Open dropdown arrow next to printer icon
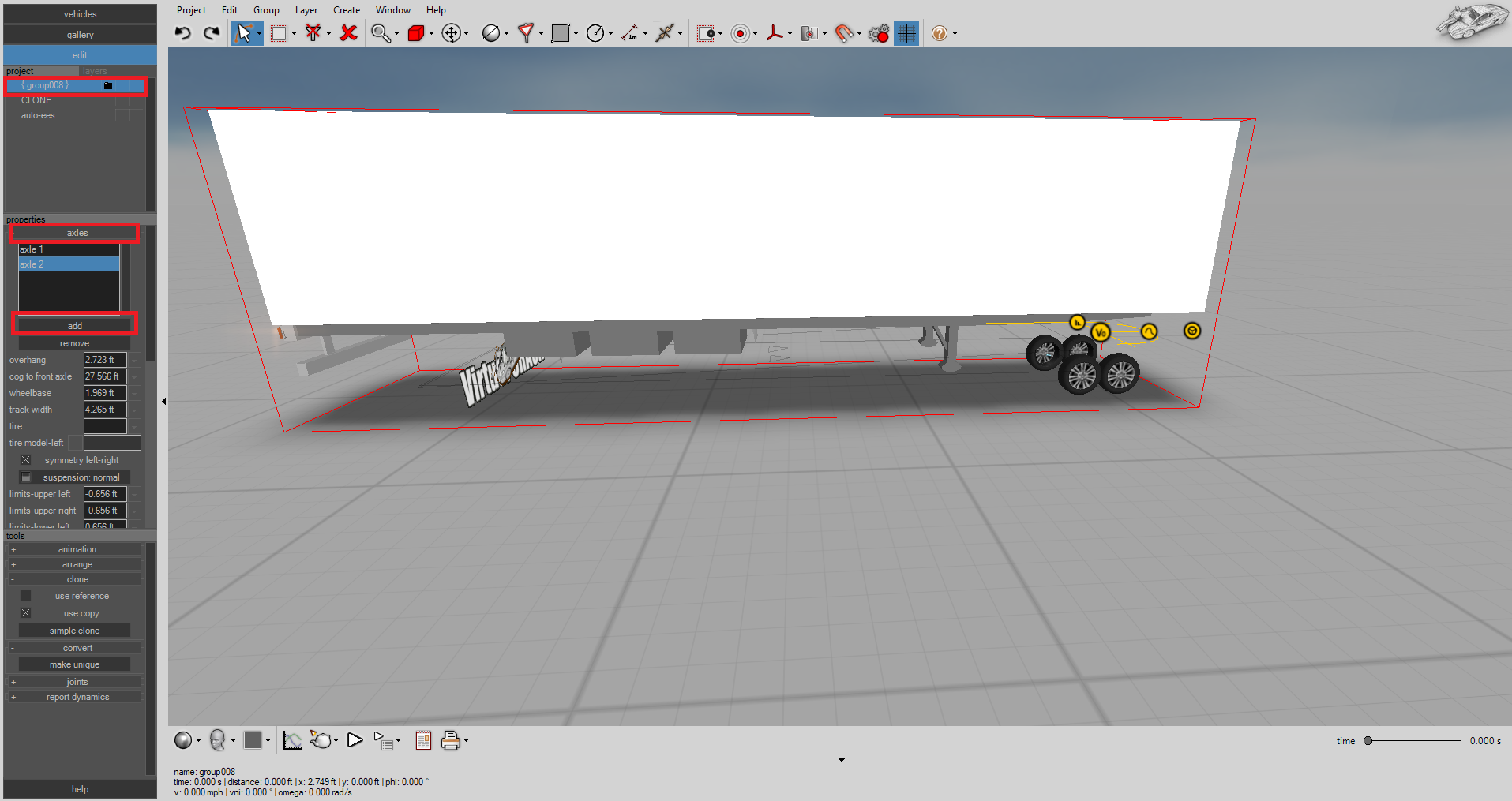This screenshot has height=801, width=1512. click(466, 741)
